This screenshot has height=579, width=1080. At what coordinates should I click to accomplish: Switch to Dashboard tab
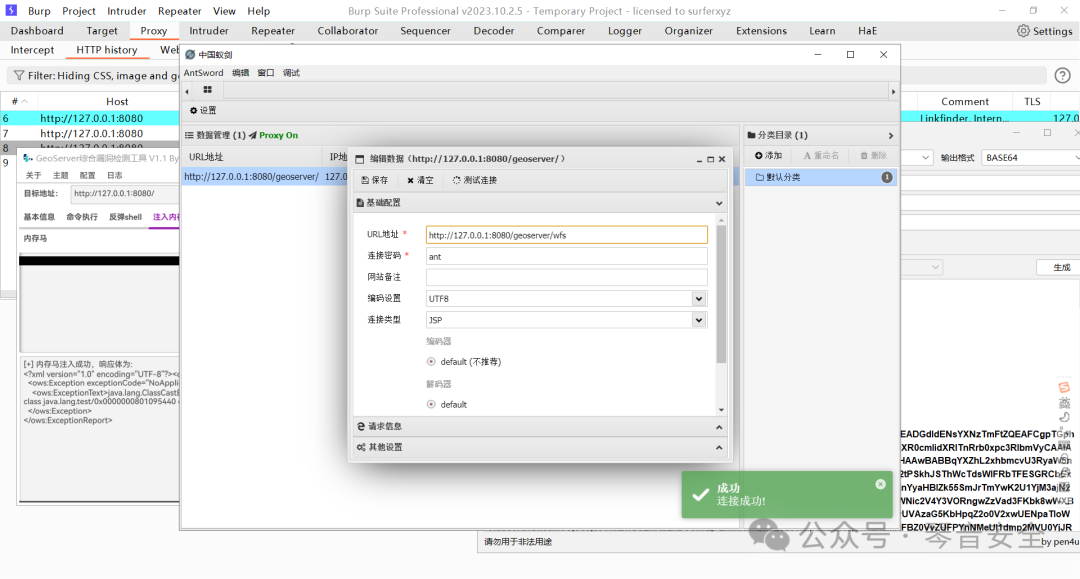(x=37, y=31)
